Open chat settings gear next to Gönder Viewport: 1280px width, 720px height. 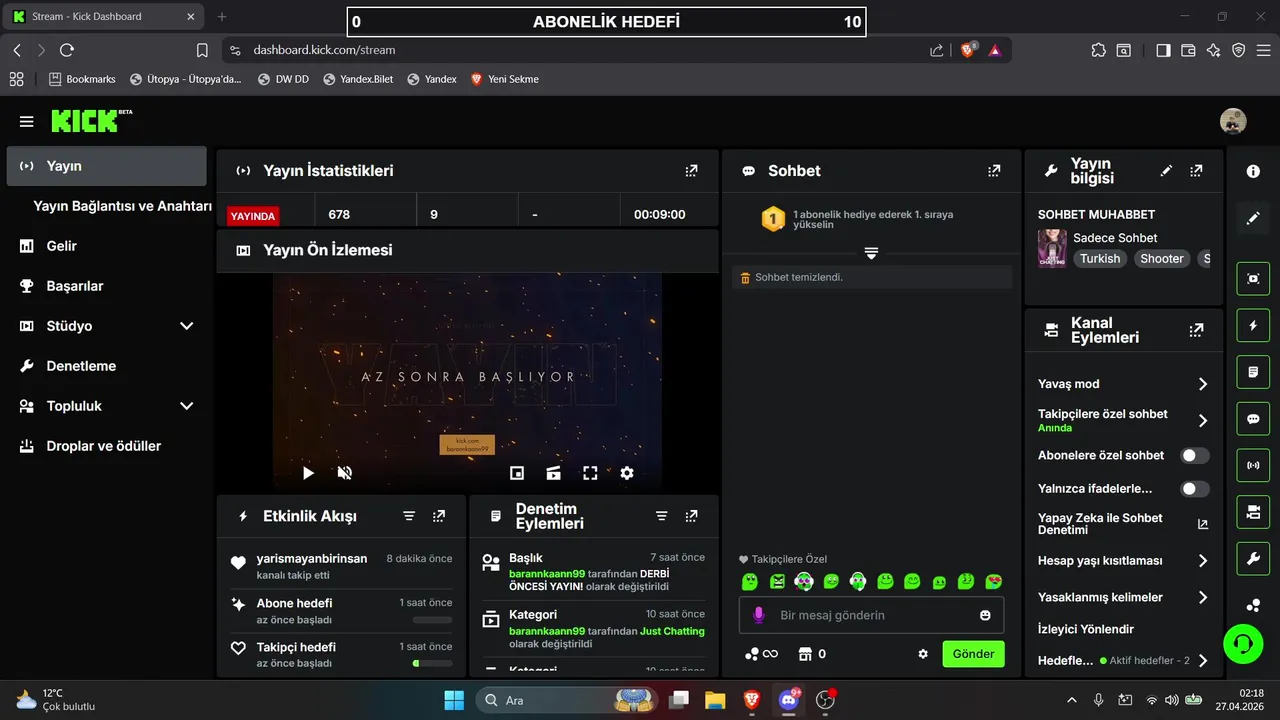(923, 654)
